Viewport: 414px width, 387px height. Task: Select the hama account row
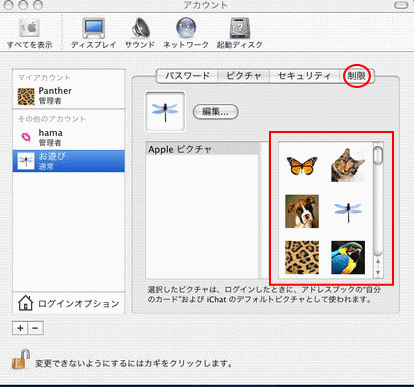69,137
